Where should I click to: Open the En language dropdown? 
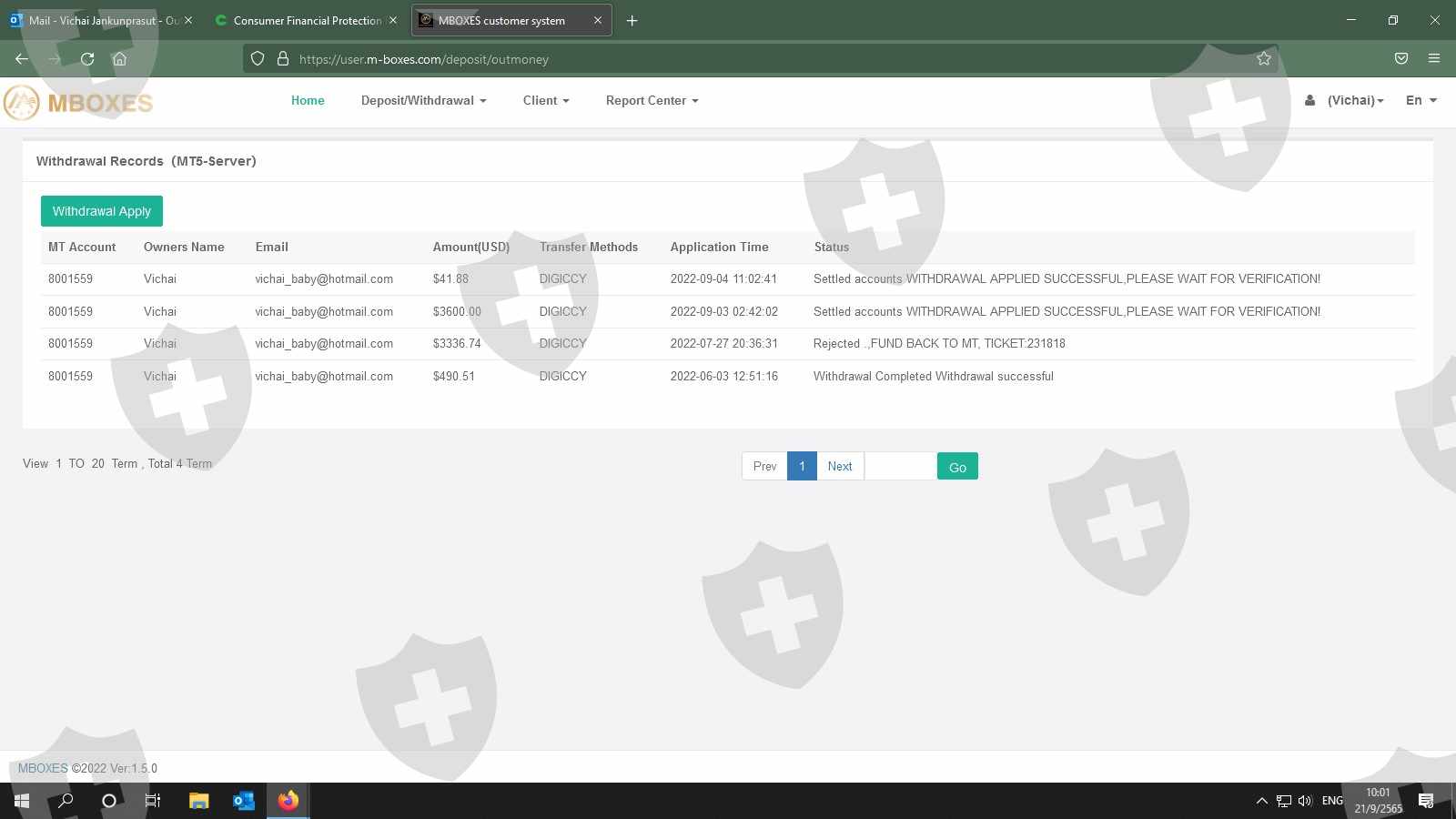[x=1421, y=100]
